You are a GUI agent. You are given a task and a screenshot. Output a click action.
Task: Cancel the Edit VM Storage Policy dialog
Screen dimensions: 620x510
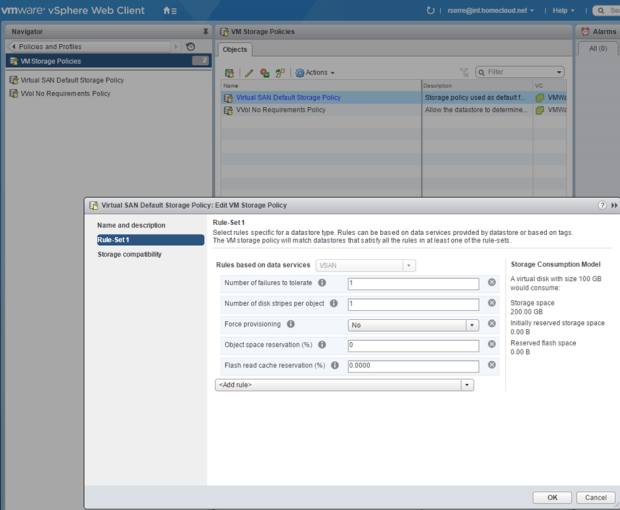tap(595, 497)
